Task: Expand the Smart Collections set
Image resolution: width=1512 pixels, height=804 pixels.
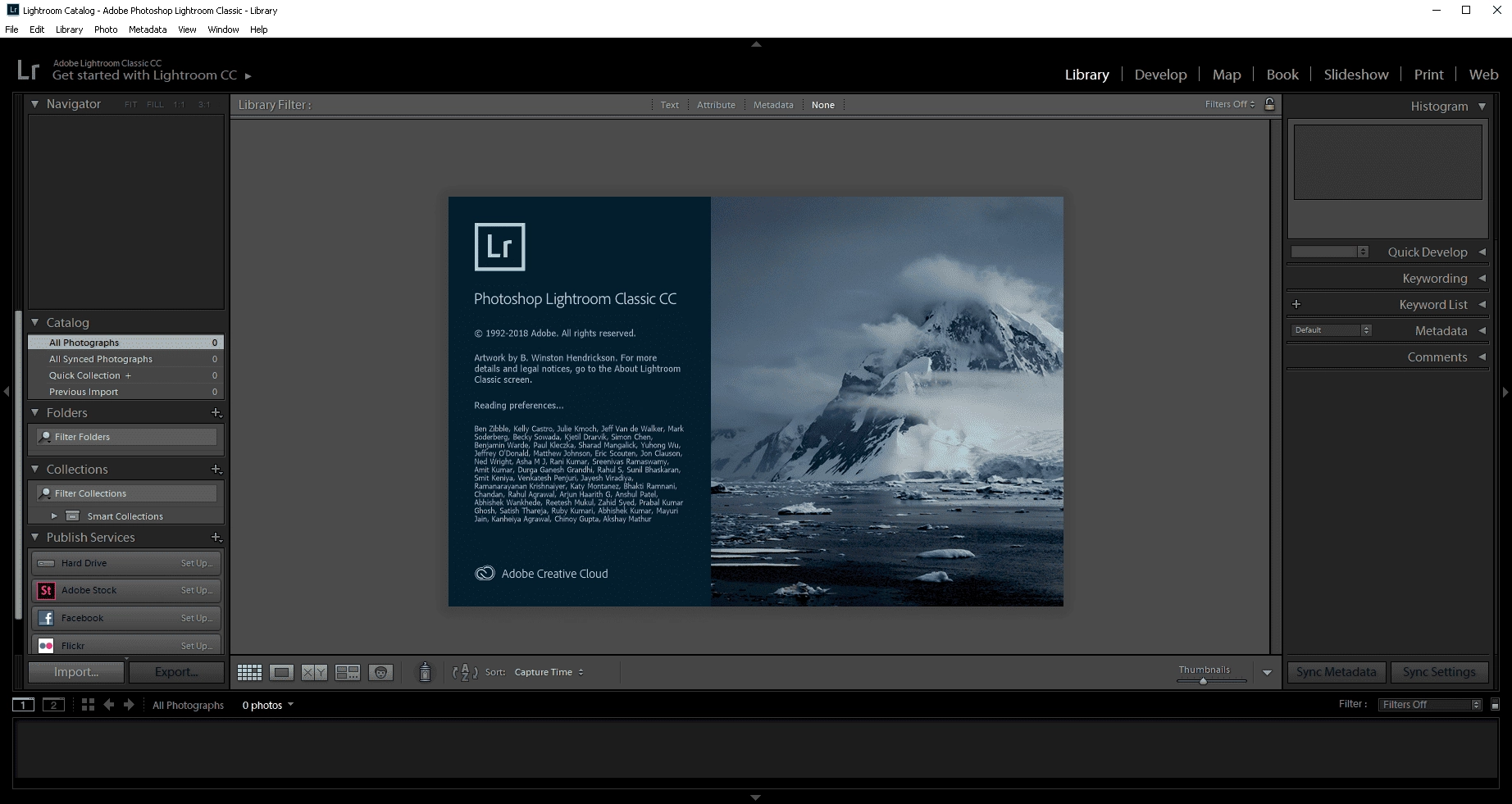Action: tap(54, 516)
